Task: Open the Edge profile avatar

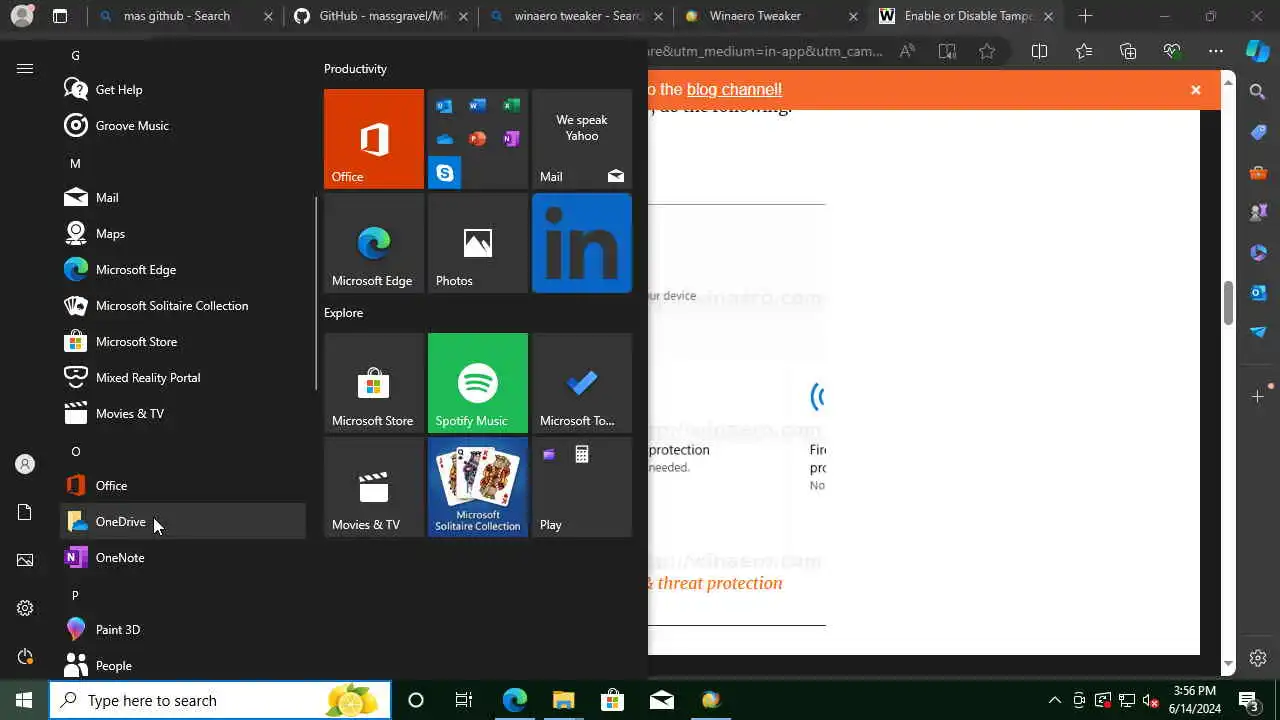Action: pos(21,16)
